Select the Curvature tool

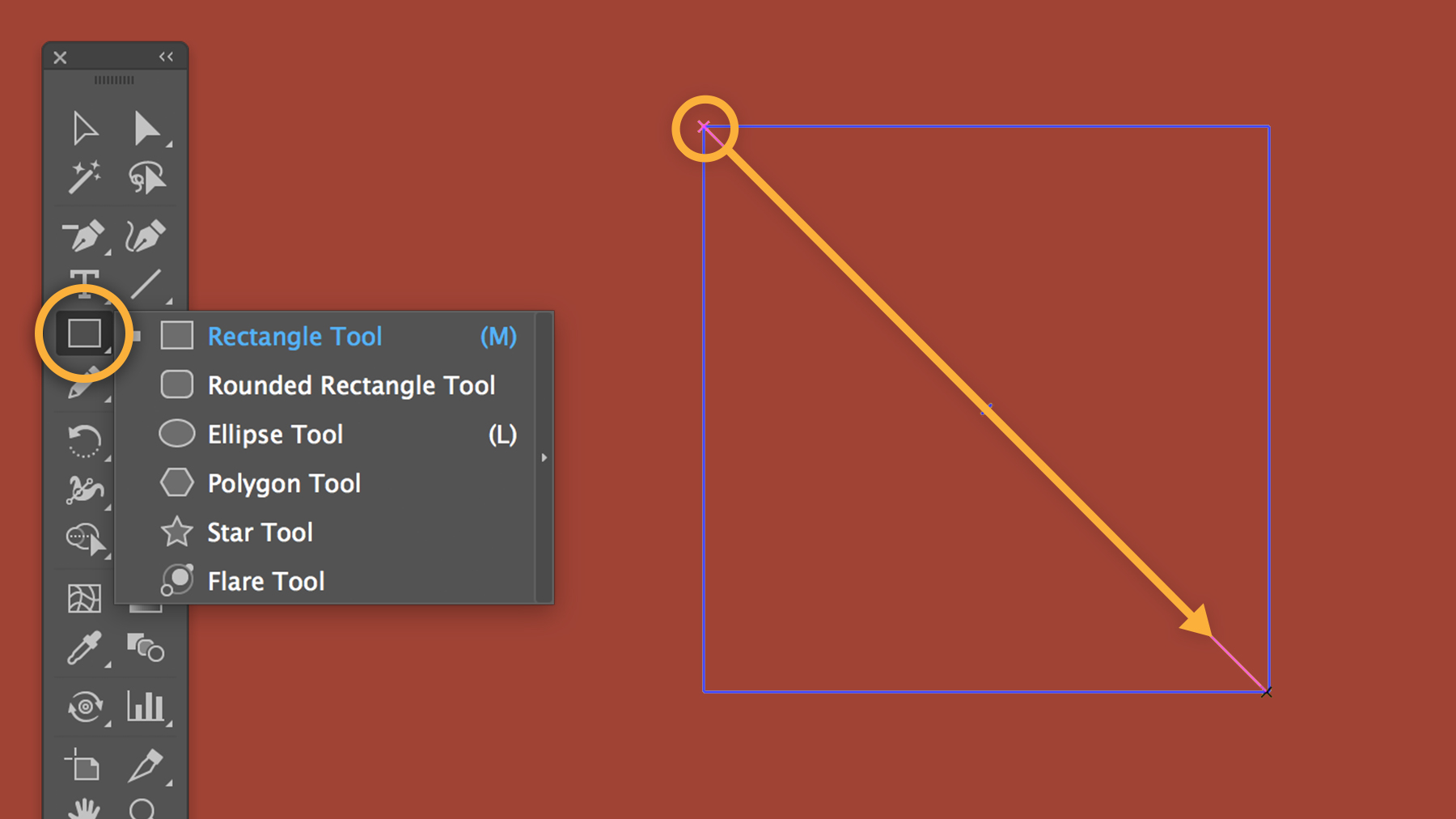point(146,236)
